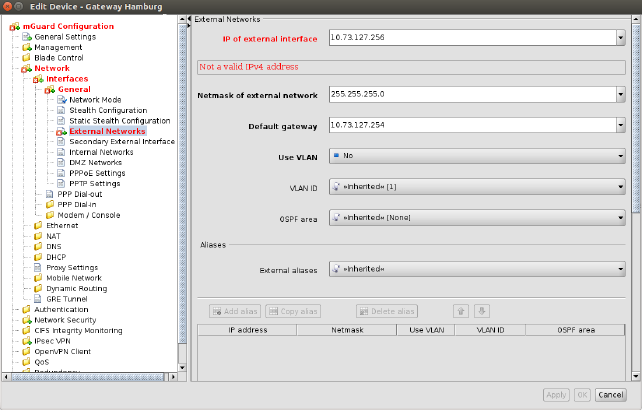This screenshot has height=410, width=642.
Task: Click the inherited icon in VLAN ID field
Action: tap(337, 187)
